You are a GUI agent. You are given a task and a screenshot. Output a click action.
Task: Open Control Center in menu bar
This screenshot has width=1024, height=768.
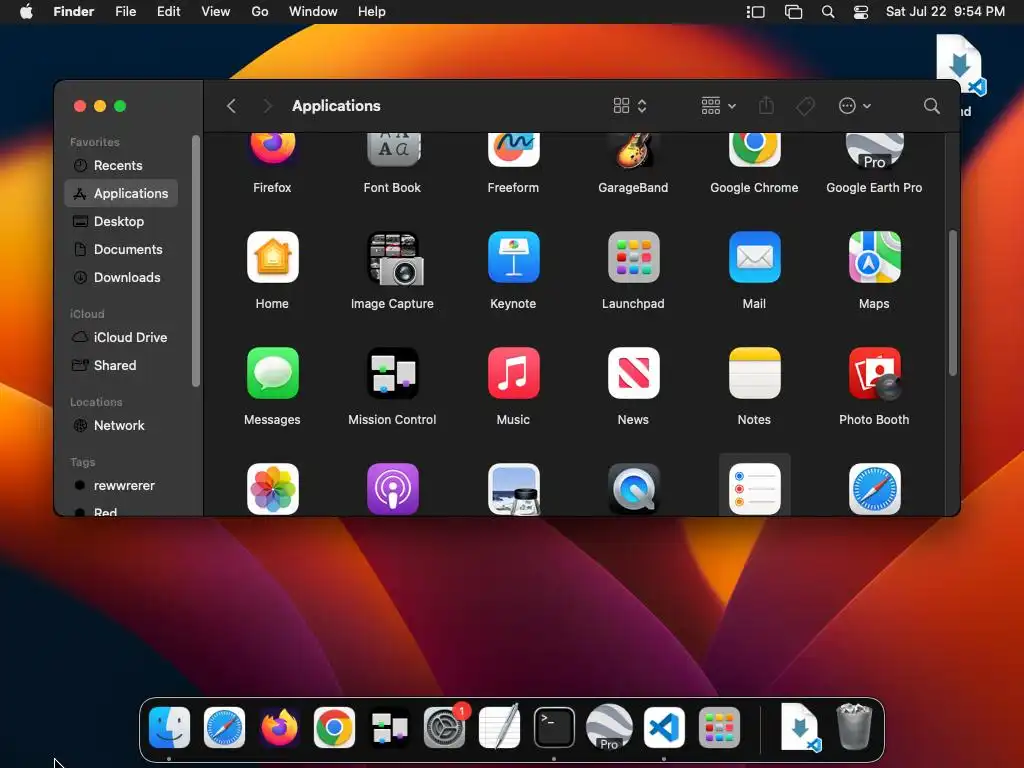pos(861,12)
